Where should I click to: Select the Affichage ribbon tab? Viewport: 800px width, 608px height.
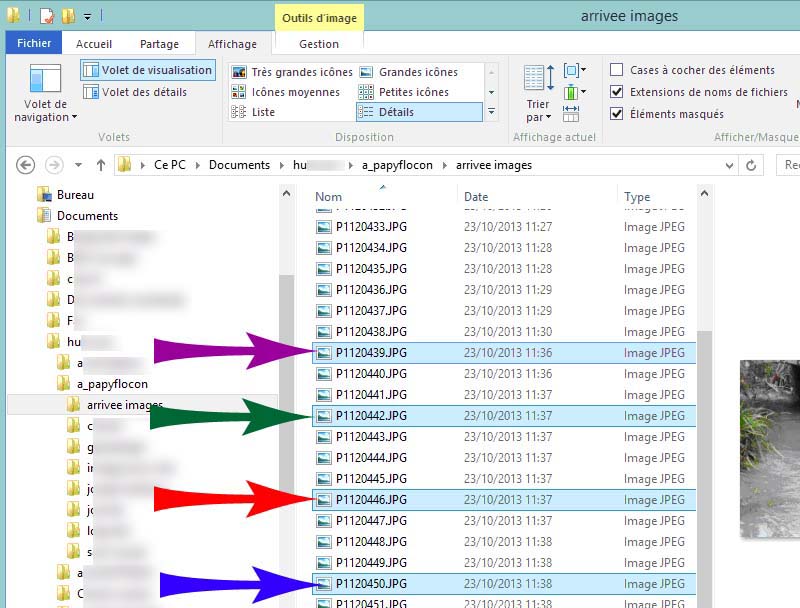232,44
